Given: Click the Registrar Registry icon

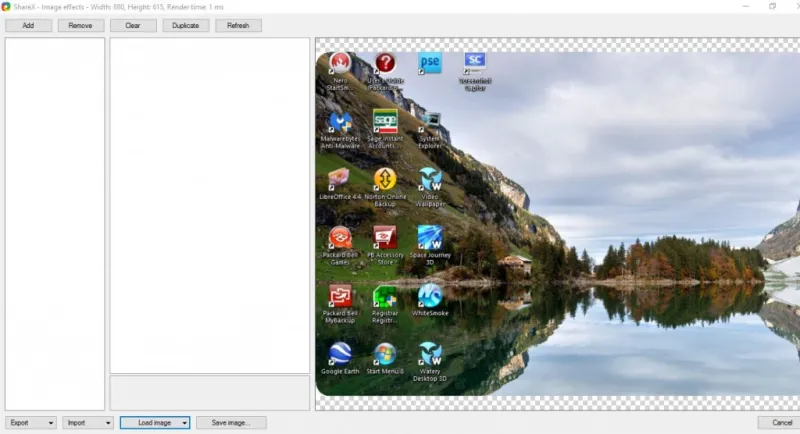Looking at the screenshot, I should [385, 296].
